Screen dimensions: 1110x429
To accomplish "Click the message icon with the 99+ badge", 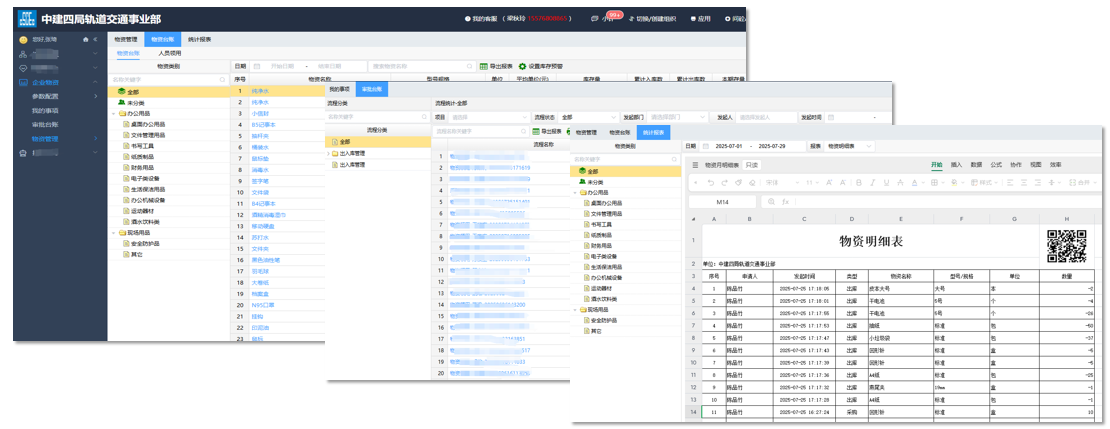I will [x=595, y=19].
